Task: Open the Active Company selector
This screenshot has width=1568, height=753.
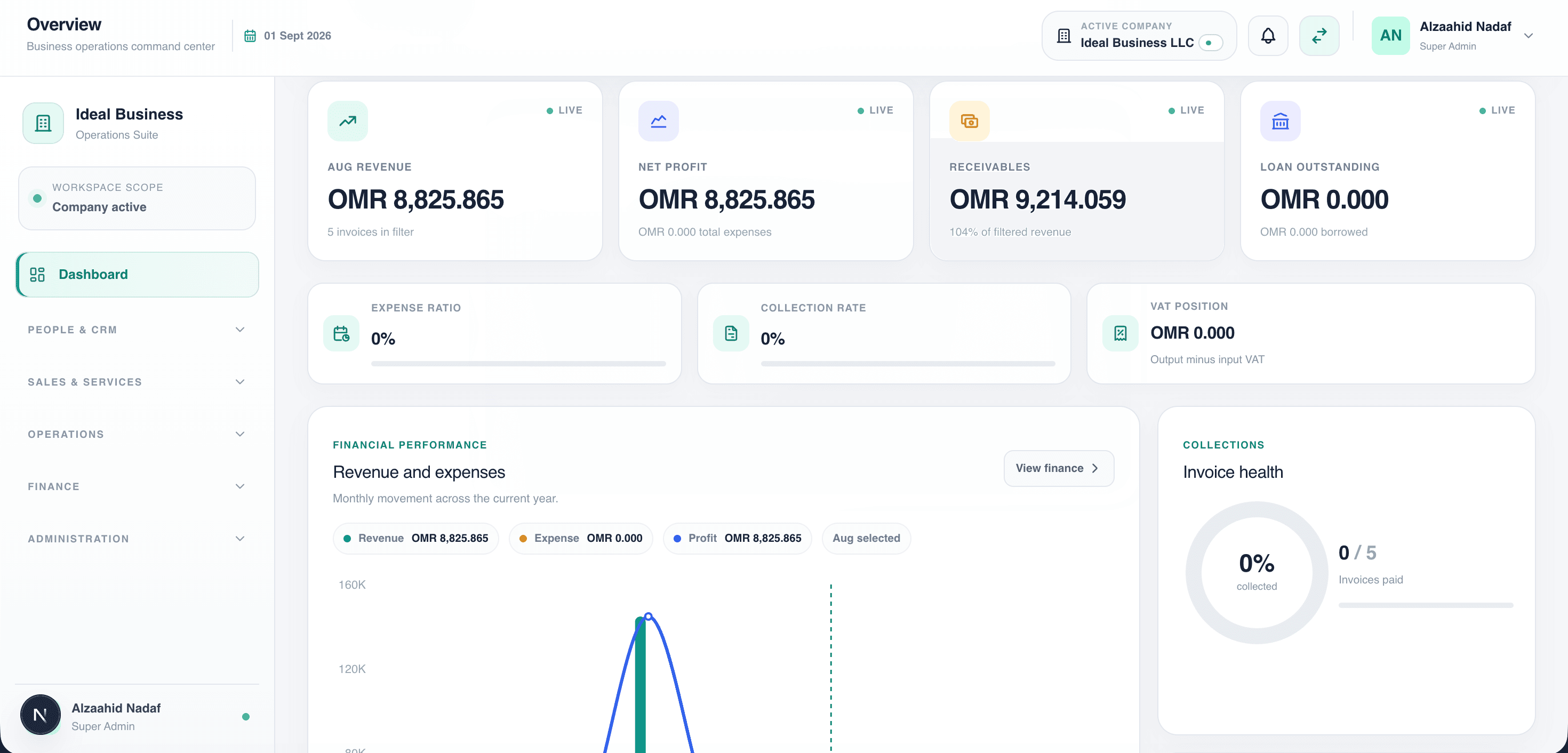Action: pos(1139,36)
